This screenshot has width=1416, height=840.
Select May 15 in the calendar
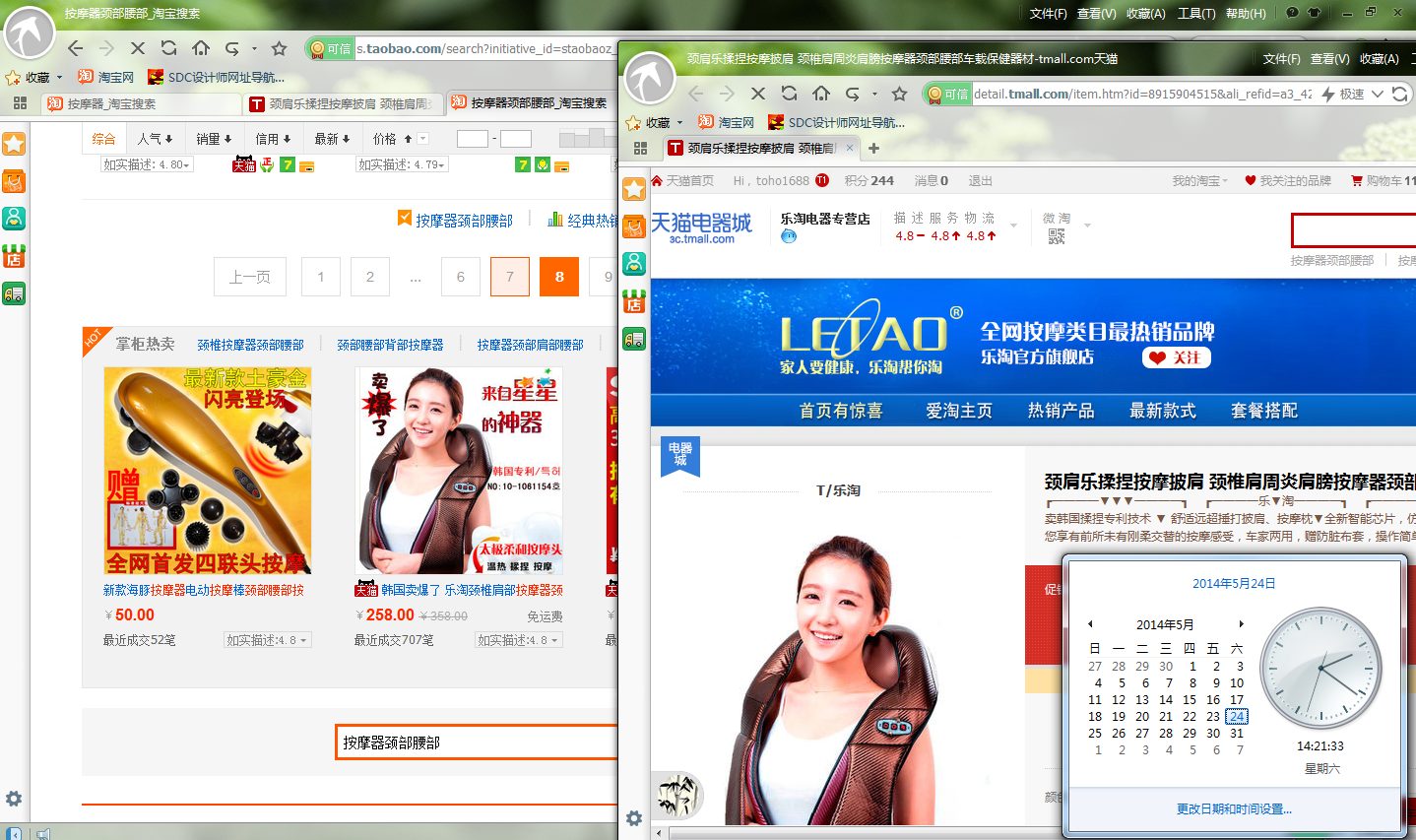(x=1190, y=700)
